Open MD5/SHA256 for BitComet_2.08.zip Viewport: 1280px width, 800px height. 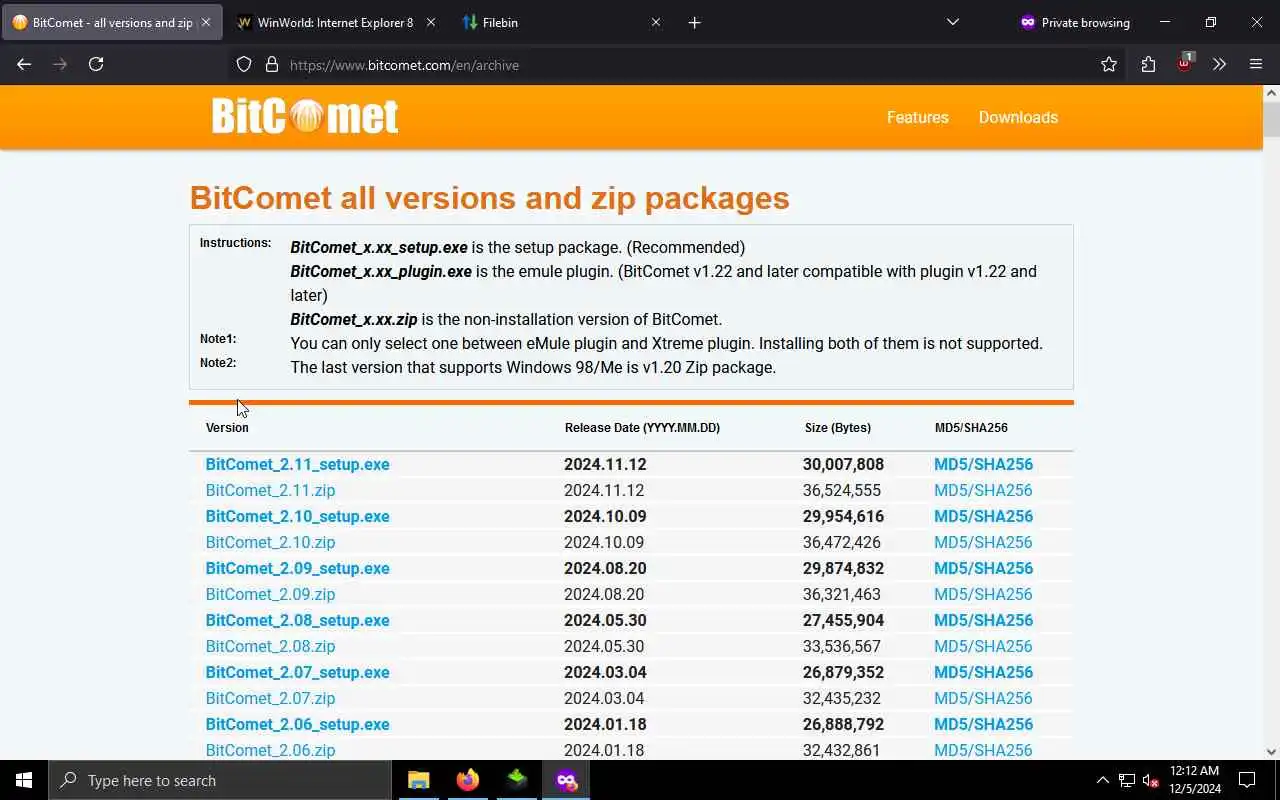click(983, 646)
